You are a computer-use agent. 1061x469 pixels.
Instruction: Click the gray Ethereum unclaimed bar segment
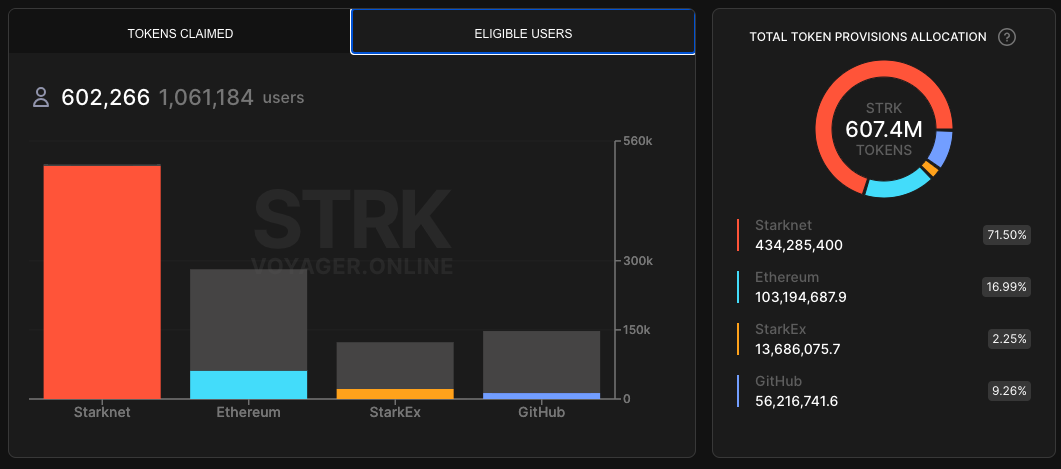[x=248, y=320]
